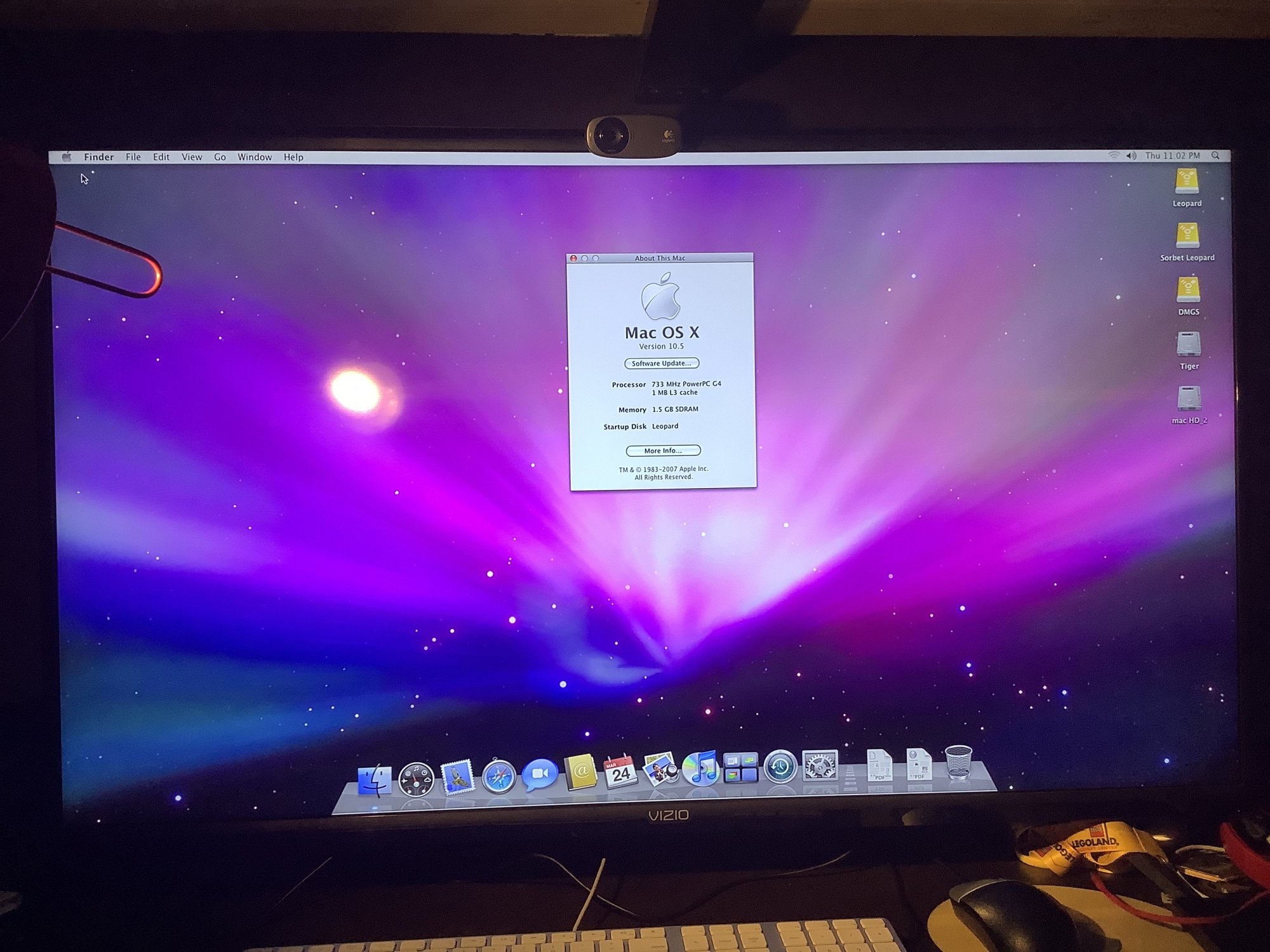This screenshot has width=1270, height=952.
Task: Click the About This Mac title bar
Action: (x=660, y=258)
